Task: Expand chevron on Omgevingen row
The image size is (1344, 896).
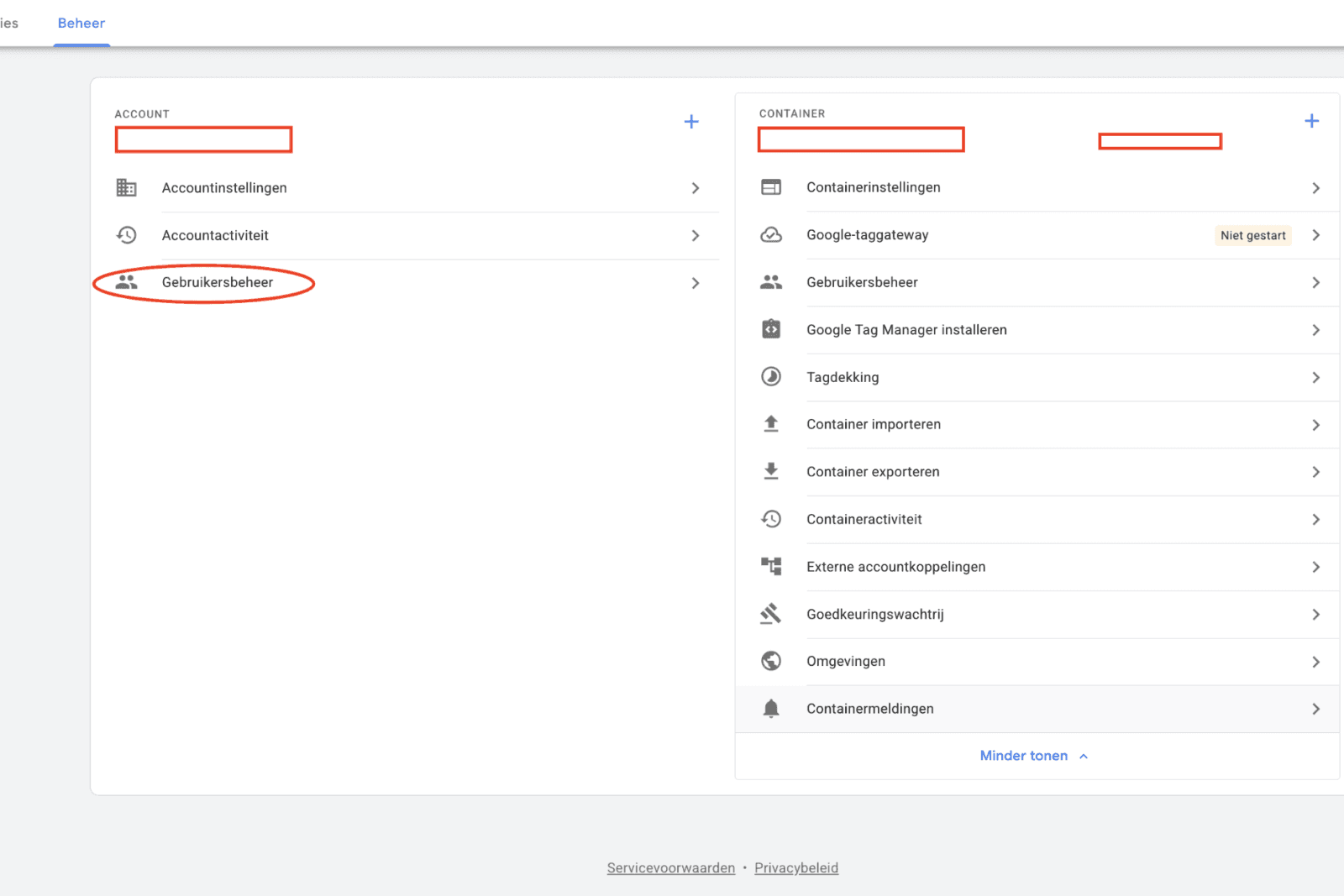Action: (1315, 662)
